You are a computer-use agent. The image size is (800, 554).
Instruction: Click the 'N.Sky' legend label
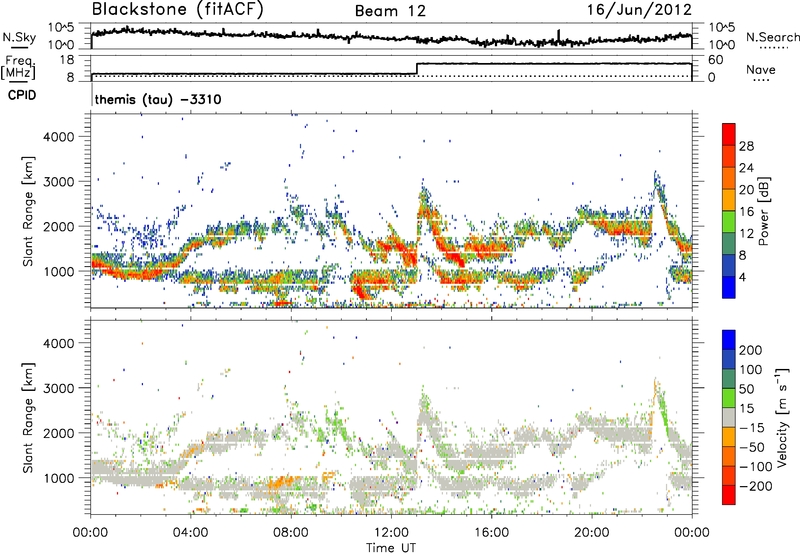[x=19, y=37]
